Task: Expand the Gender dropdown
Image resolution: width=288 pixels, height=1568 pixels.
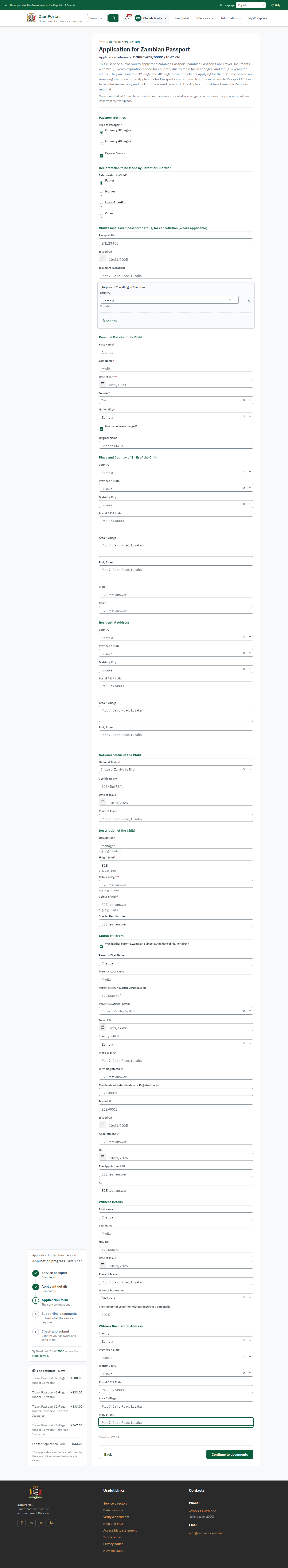Action: point(250,401)
